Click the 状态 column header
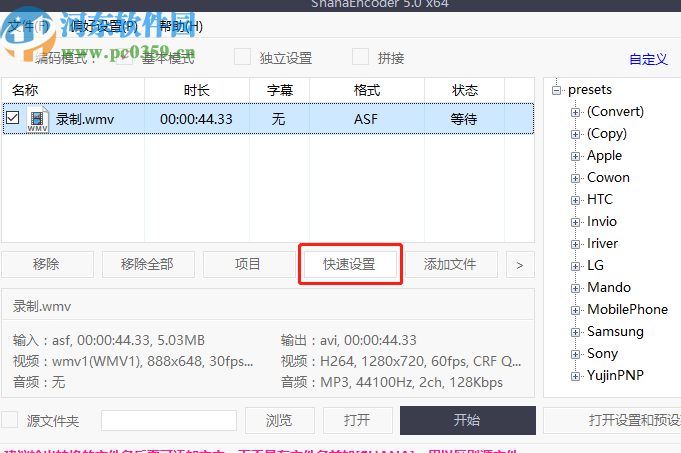Screen dimensions: 681x453 (464, 90)
